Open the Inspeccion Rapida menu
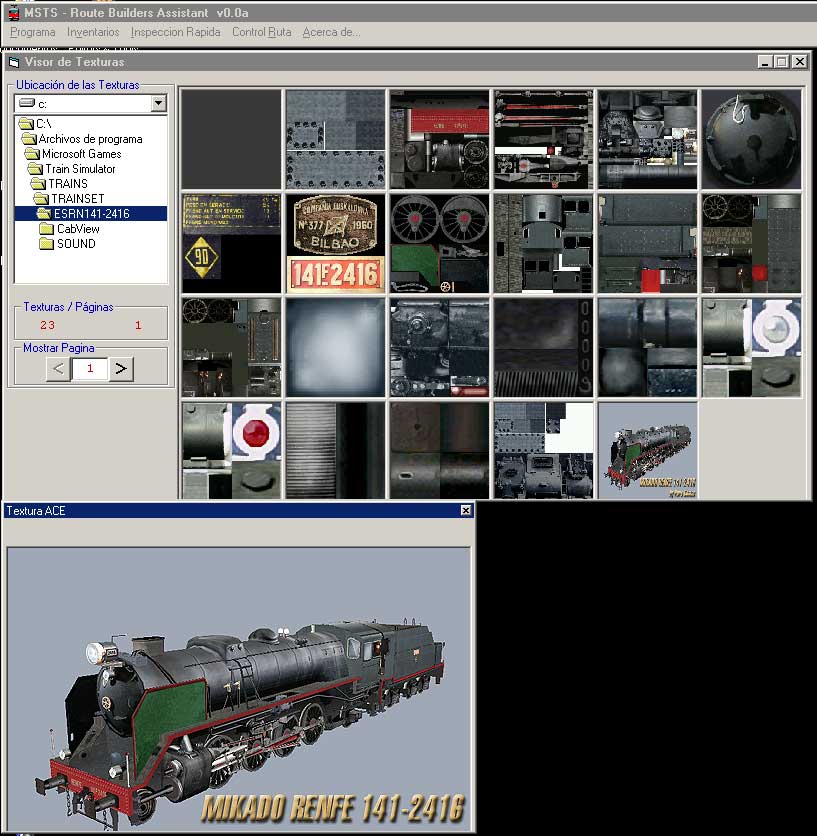 click(x=175, y=32)
